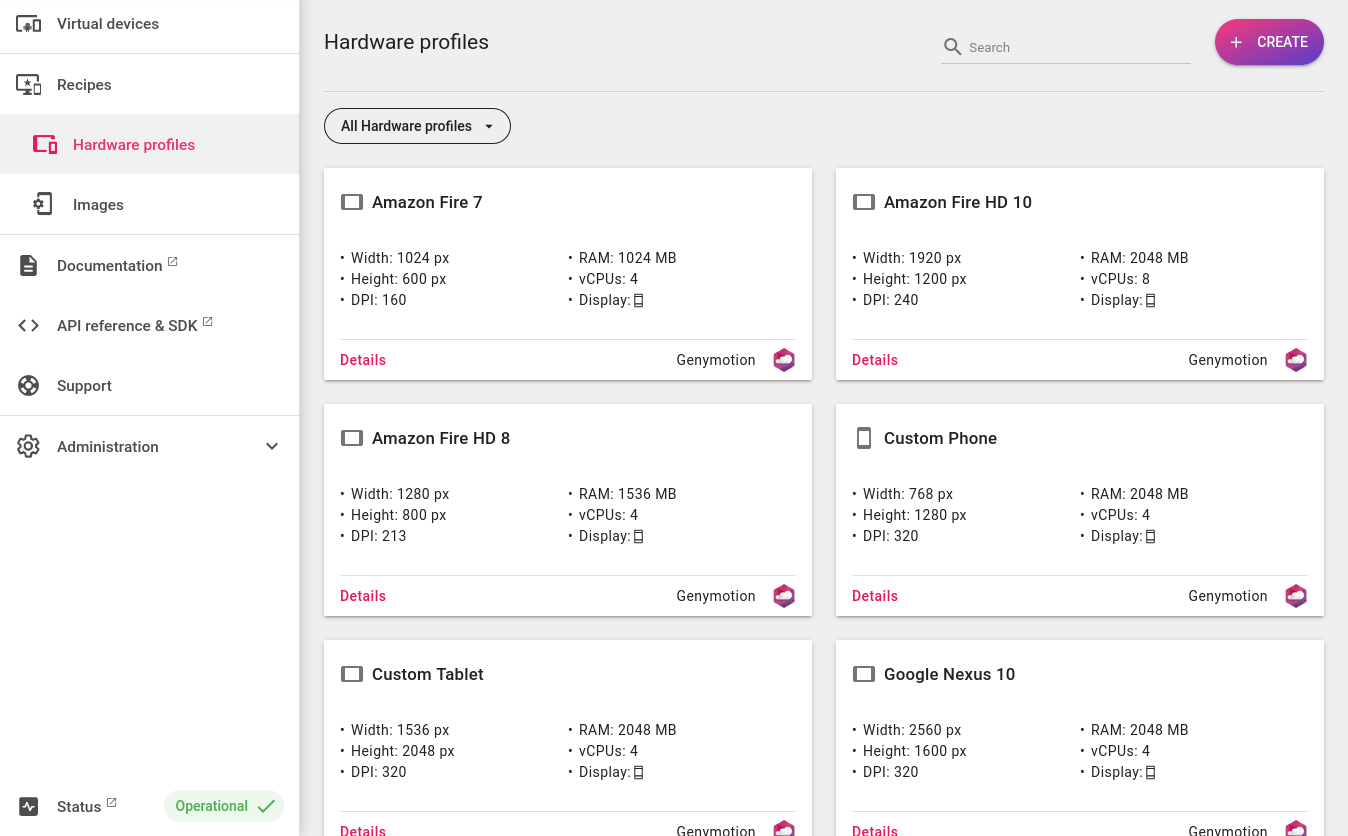Click the Amazon Fire 7 tablet icon
Image resolution: width=1348 pixels, height=836 pixels.
pyautogui.click(x=352, y=202)
